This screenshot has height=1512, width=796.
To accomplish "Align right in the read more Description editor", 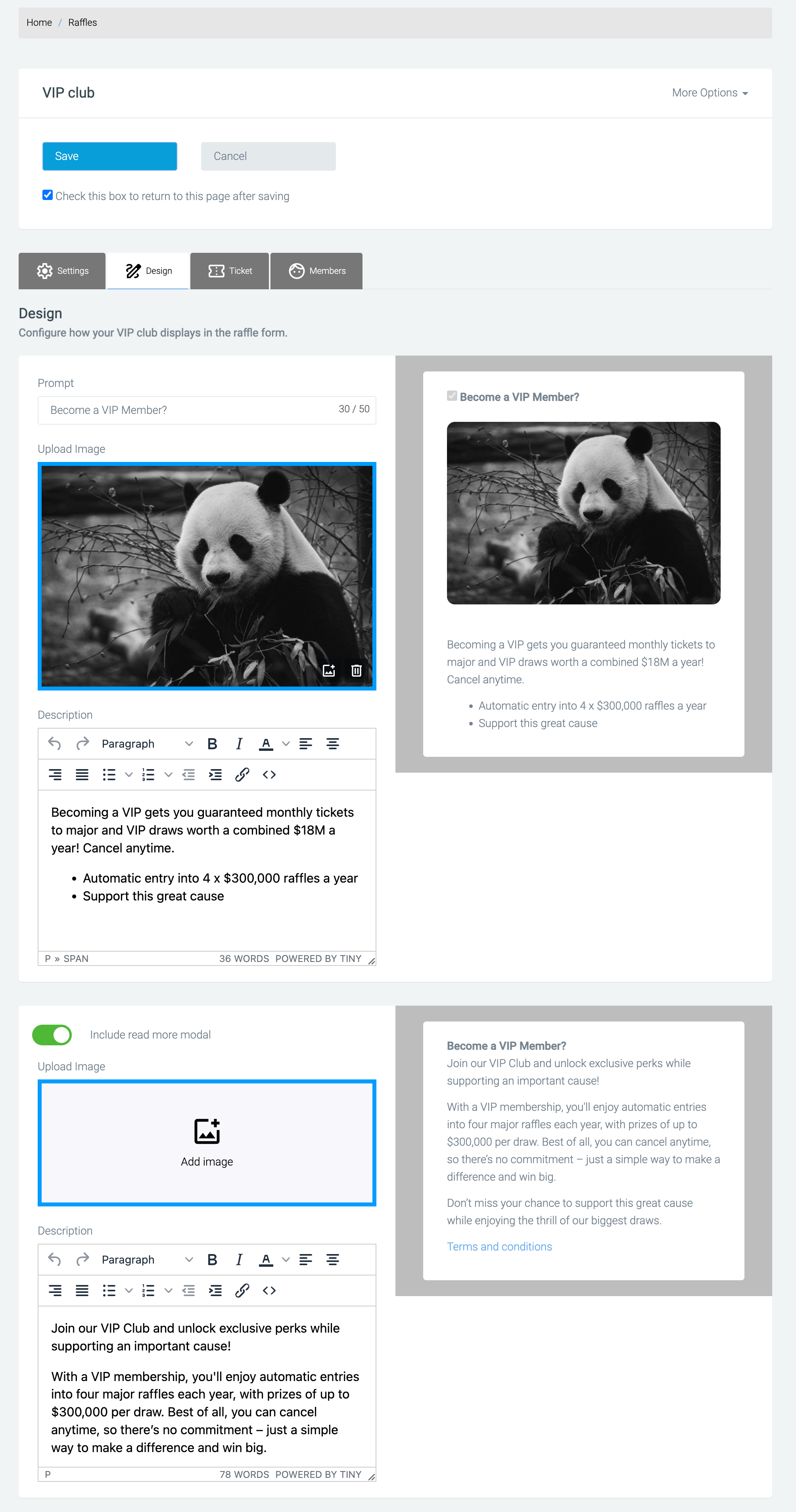I will (x=55, y=1291).
